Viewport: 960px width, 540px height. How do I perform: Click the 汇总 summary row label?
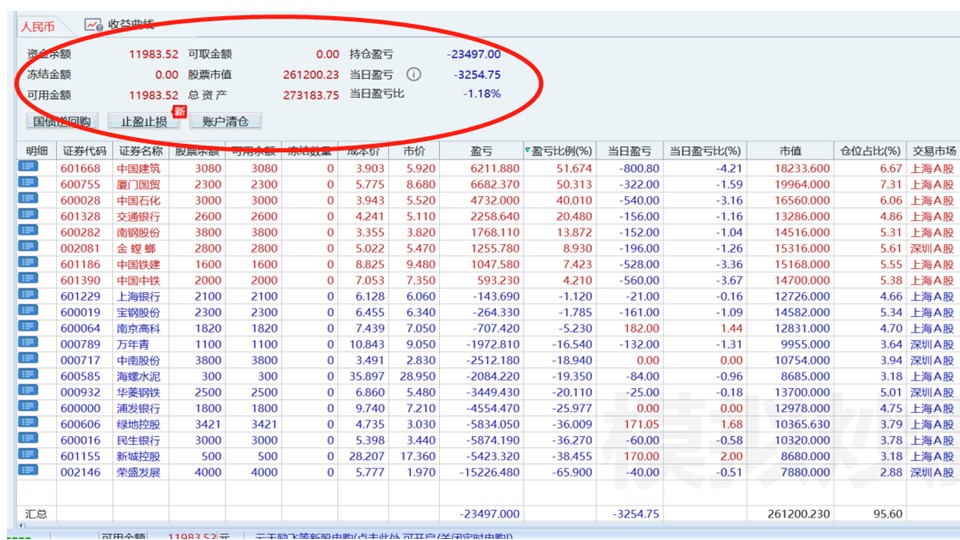36,514
